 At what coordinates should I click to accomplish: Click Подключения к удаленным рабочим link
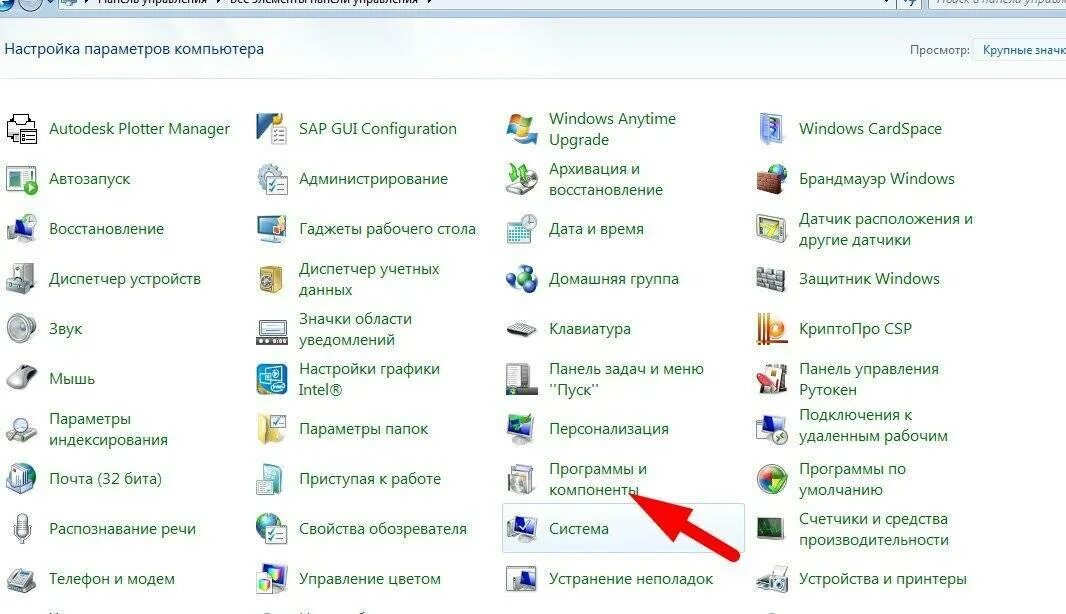click(873, 425)
